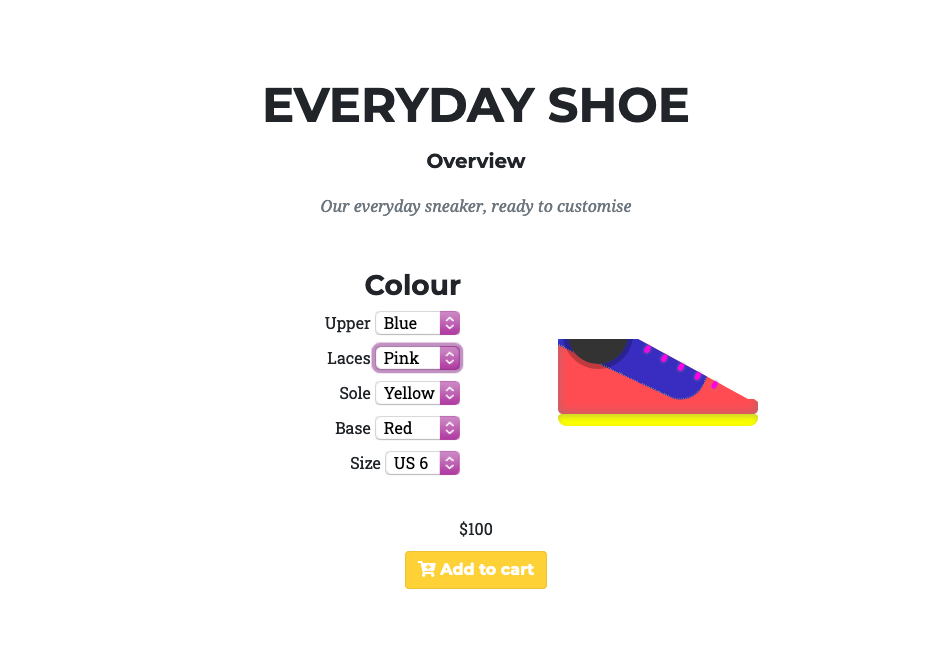Screen dimensions: 950x651
Task: Click the Colour section heading
Action: (413, 285)
